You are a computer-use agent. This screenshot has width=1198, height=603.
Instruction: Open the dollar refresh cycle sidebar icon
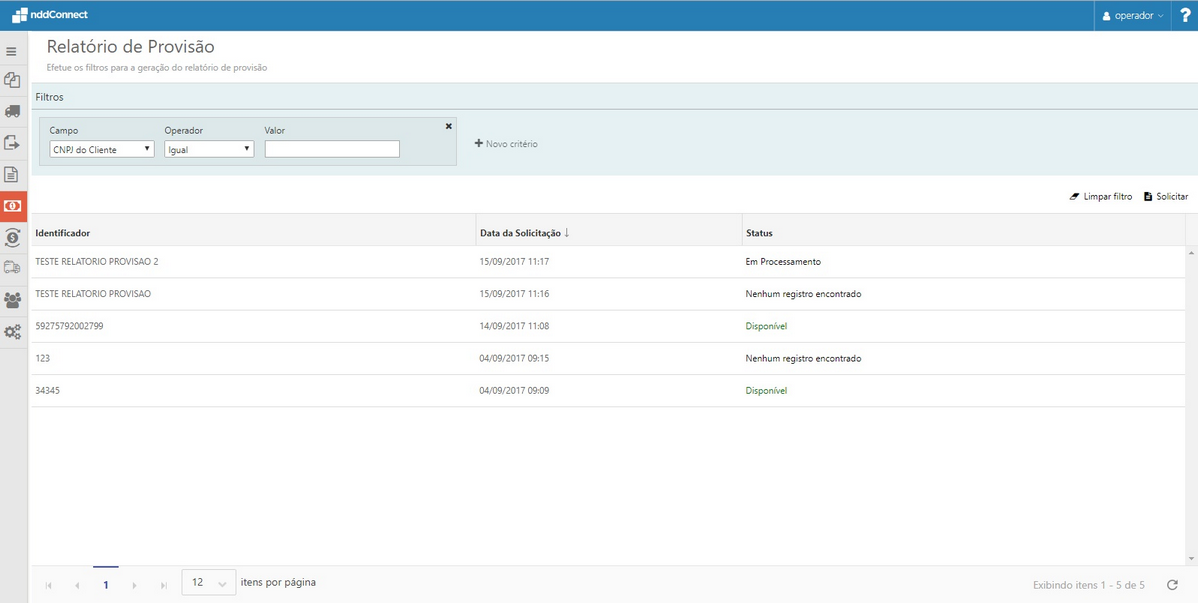(x=13, y=237)
